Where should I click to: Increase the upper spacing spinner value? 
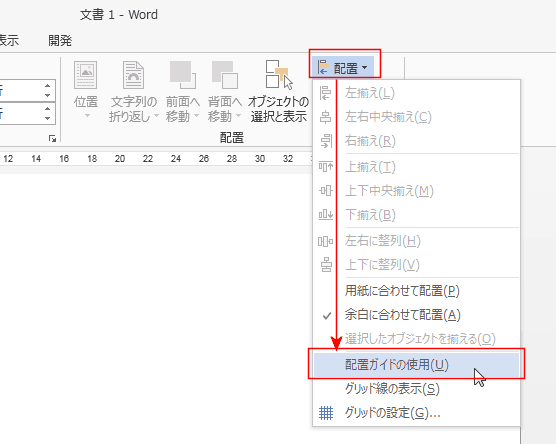click(48, 86)
